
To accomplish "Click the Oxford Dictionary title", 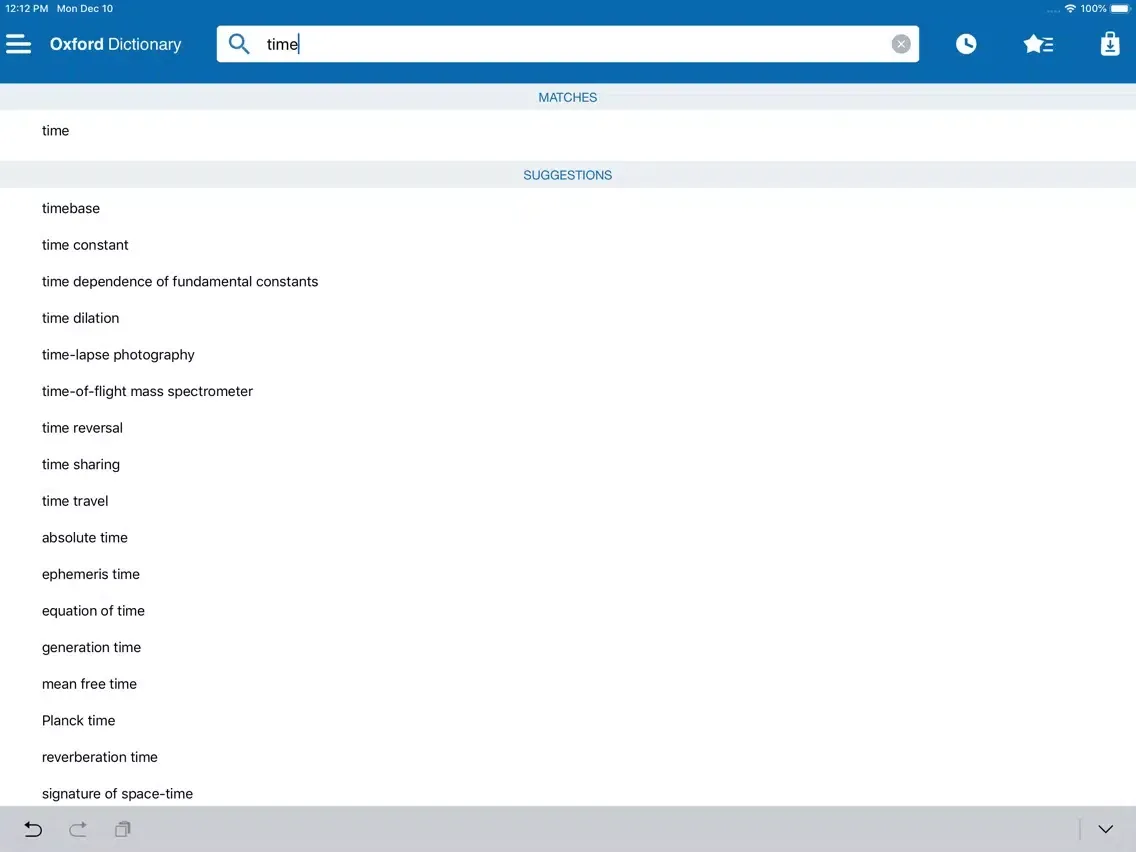I will [x=115, y=44].
